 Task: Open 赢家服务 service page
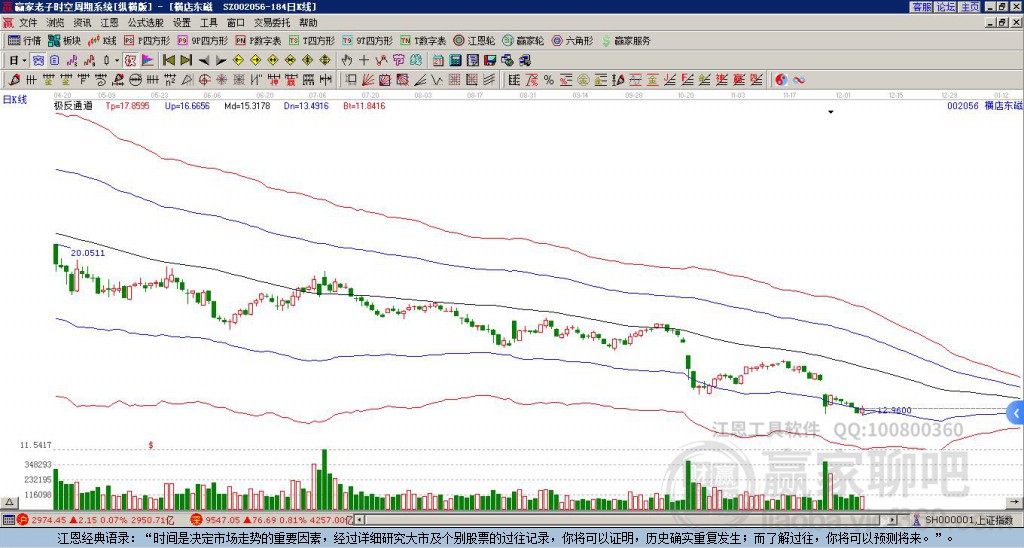pos(626,40)
